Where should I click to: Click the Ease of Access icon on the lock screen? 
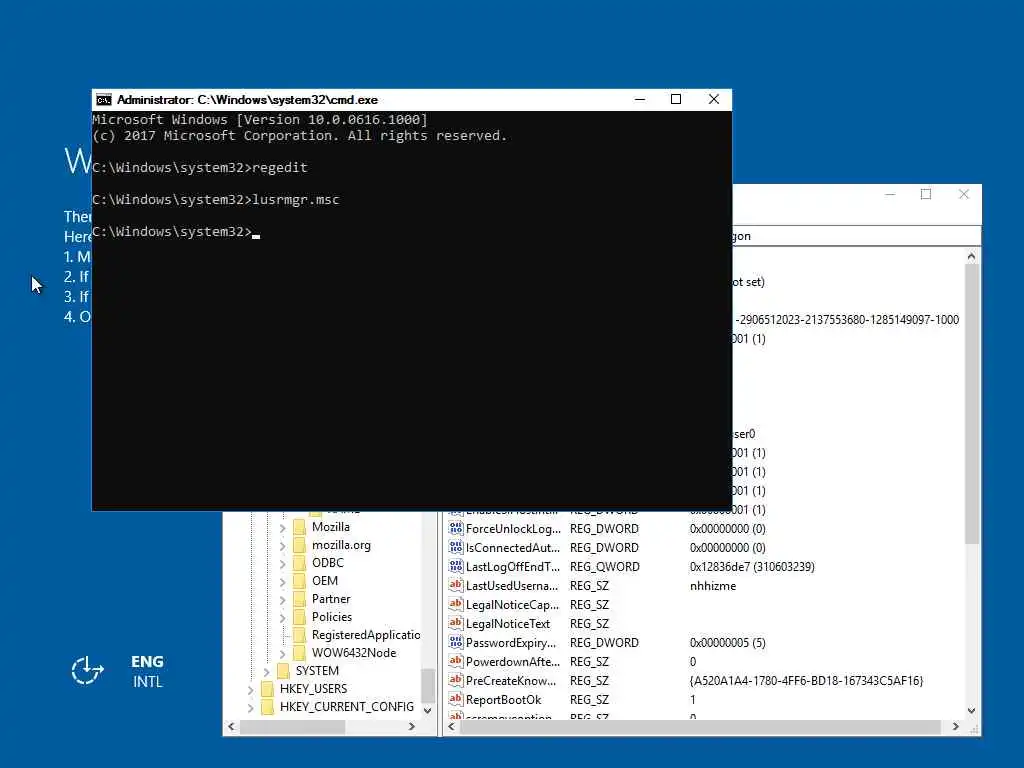[88, 671]
